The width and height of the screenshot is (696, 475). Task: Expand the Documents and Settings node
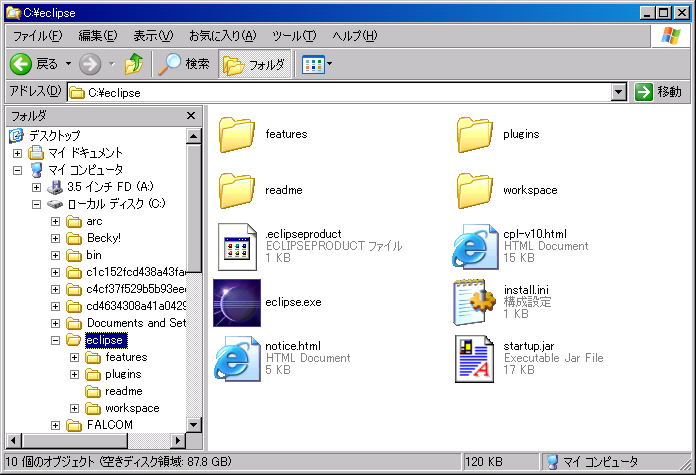point(55,323)
